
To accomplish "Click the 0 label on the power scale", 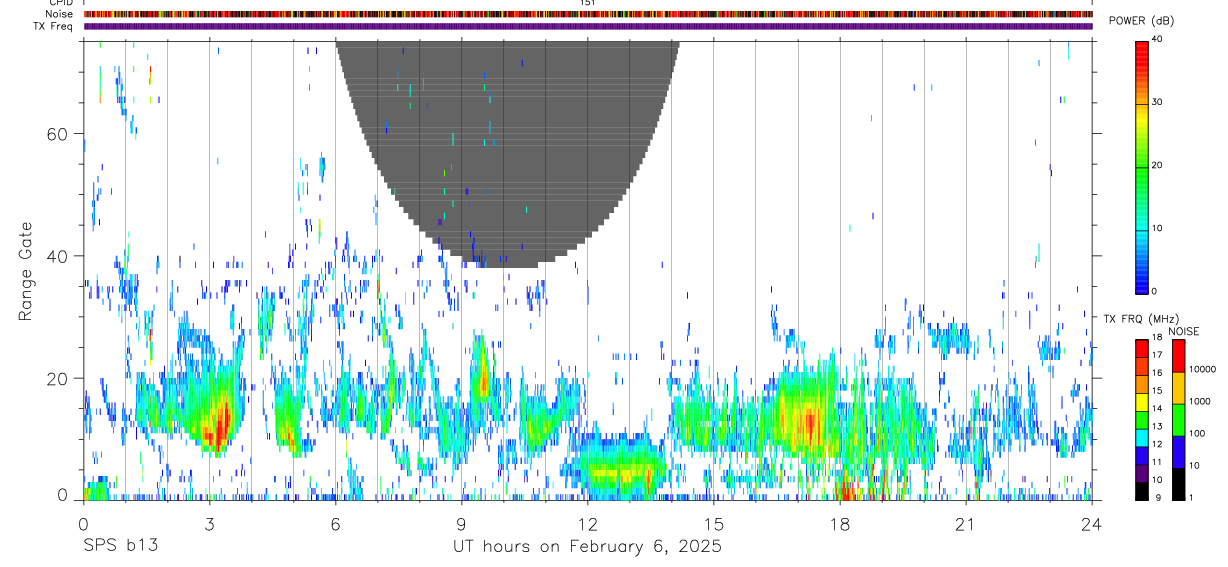I will [1155, 291].
